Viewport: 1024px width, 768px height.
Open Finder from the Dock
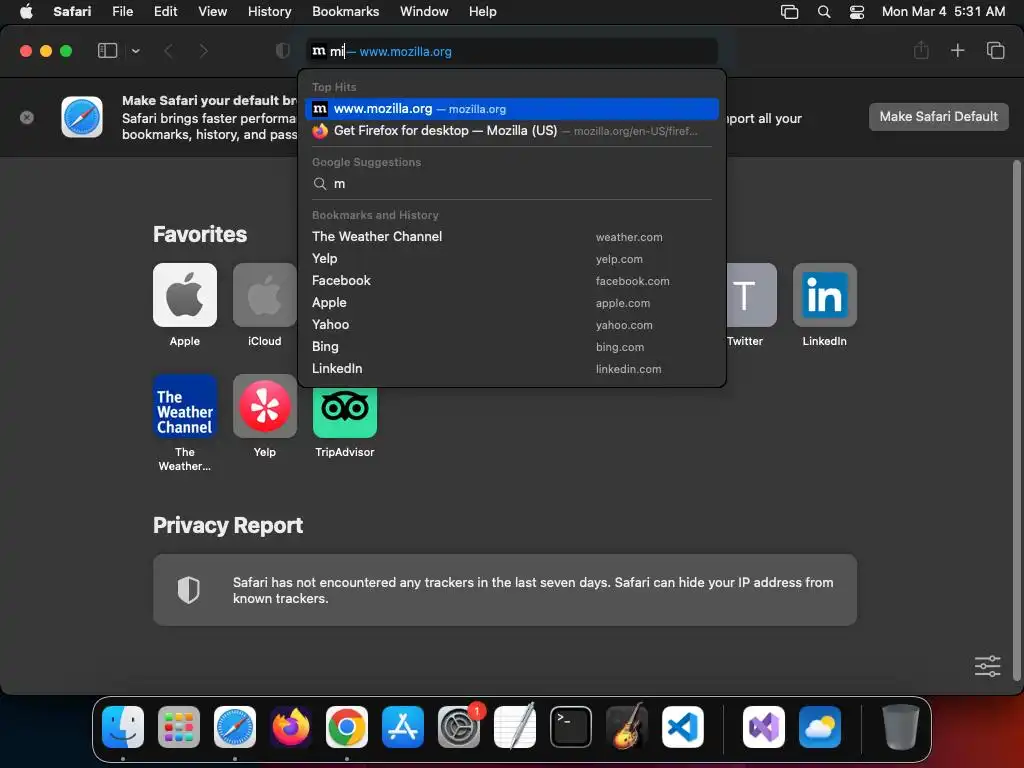pyautogui.click(x=123, y=726)
